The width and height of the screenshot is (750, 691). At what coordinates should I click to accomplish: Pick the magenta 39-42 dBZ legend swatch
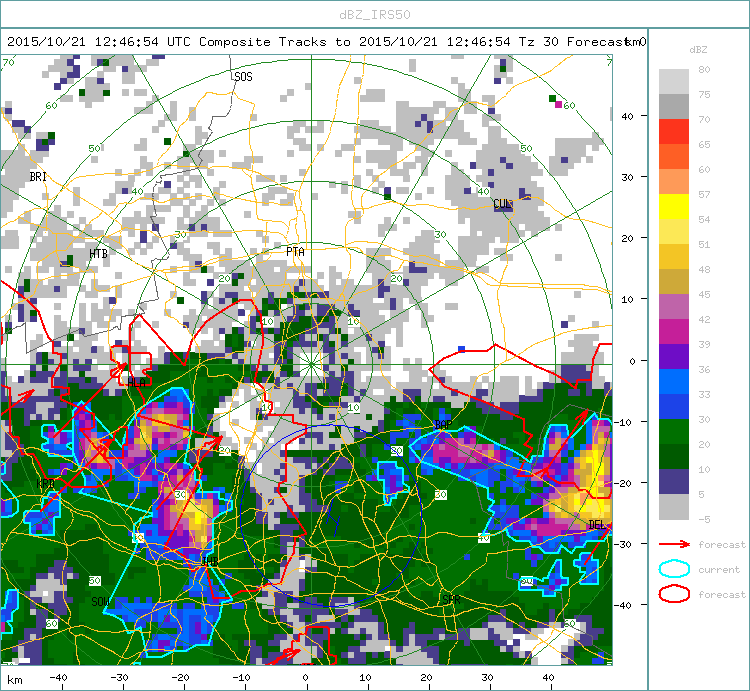click(x=674, y=331)
